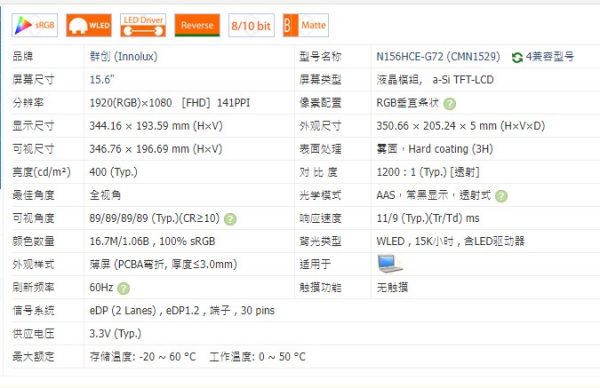Click help icon next to 60Hz
The height and width of the screenshot is (388, 600).
(123, 288)
